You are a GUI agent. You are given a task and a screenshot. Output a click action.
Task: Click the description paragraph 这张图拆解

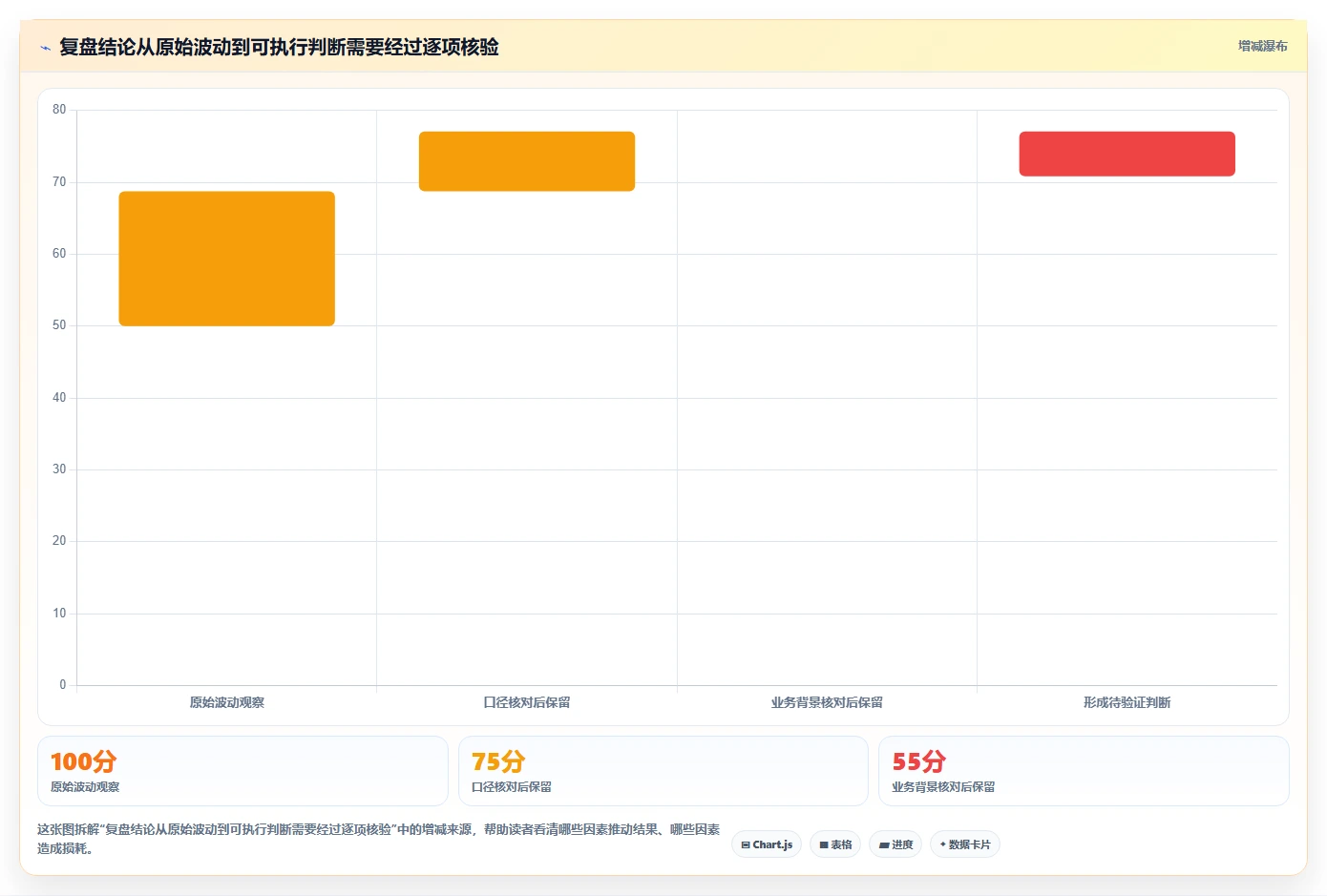point(379,839)
